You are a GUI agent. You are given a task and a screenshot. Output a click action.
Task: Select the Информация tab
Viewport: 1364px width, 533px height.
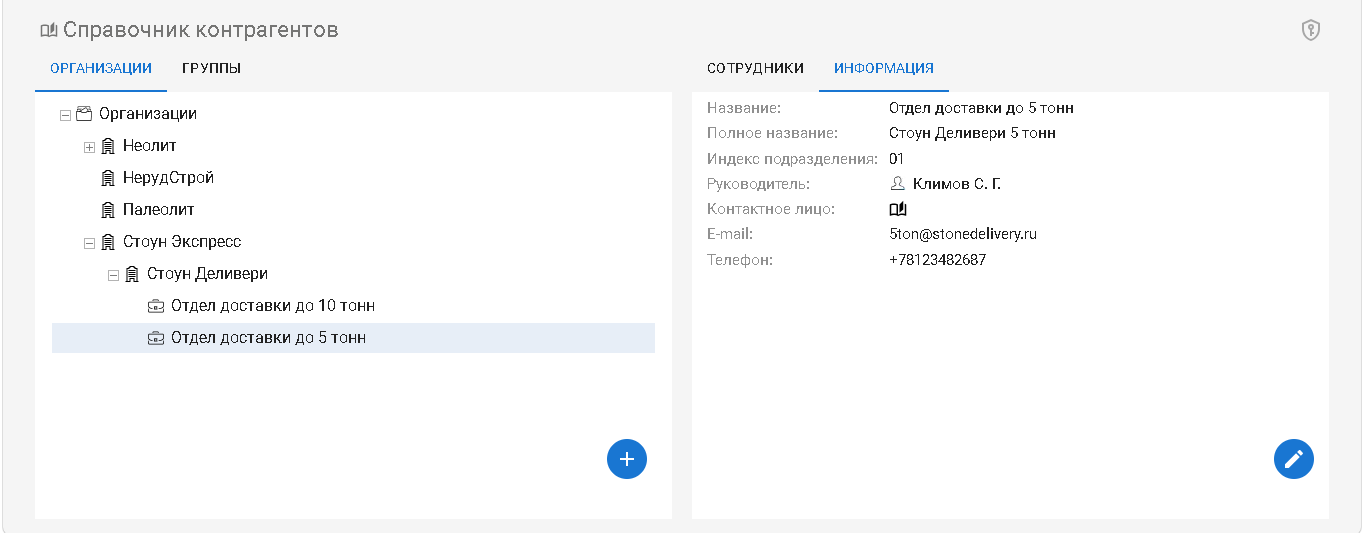pyautogui.click(x=884, y=68)
